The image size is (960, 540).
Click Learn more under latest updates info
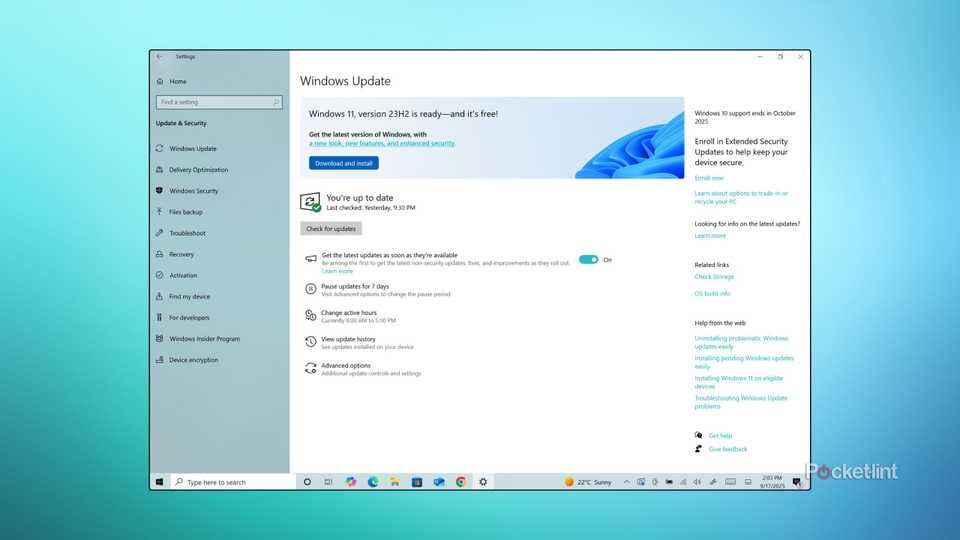coord(710,236)
